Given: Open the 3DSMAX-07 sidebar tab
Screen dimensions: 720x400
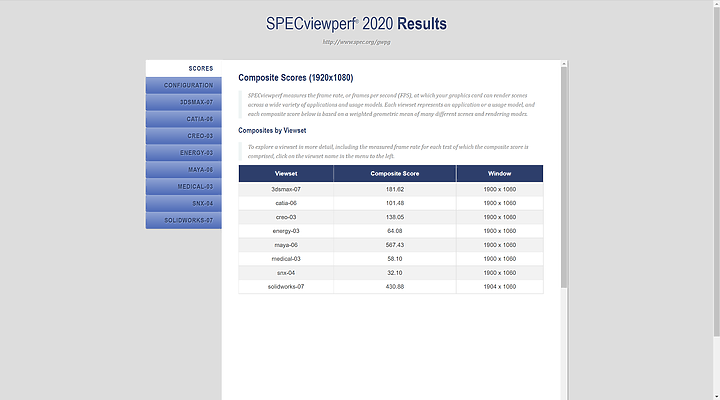Looking at the screenshot, I should click(184, 102).
